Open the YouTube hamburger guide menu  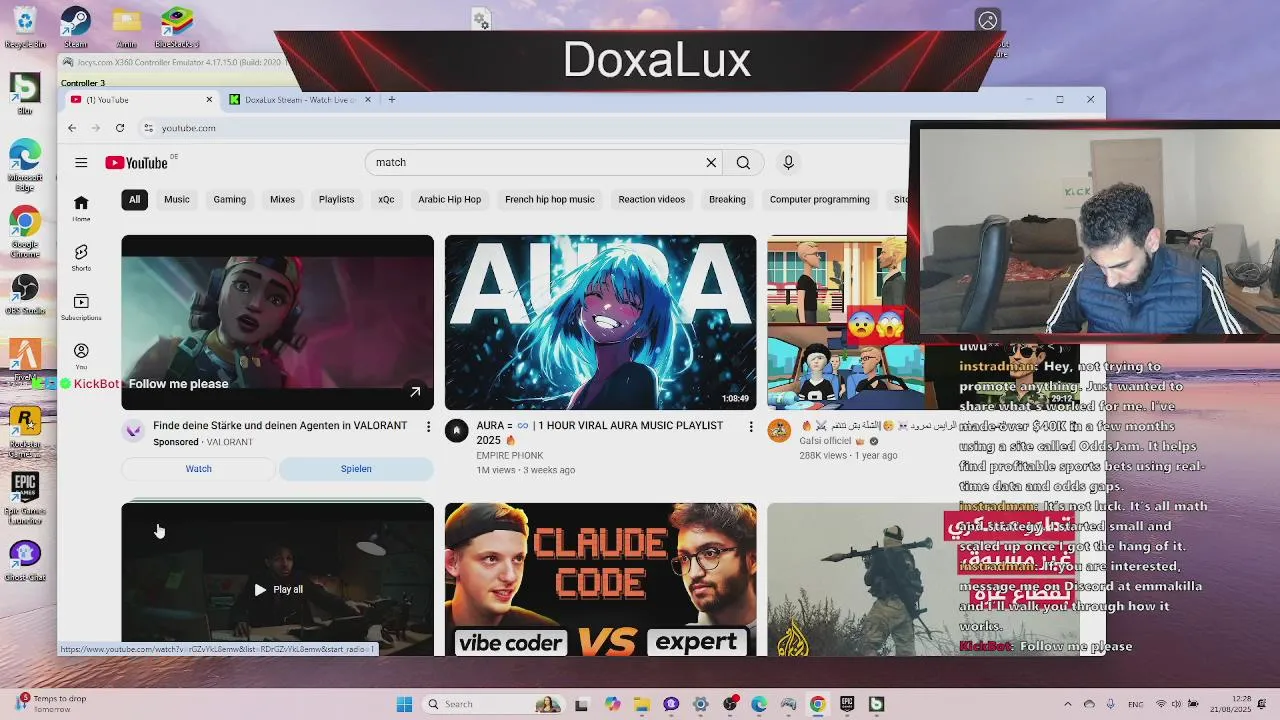(x=81, y=162)
